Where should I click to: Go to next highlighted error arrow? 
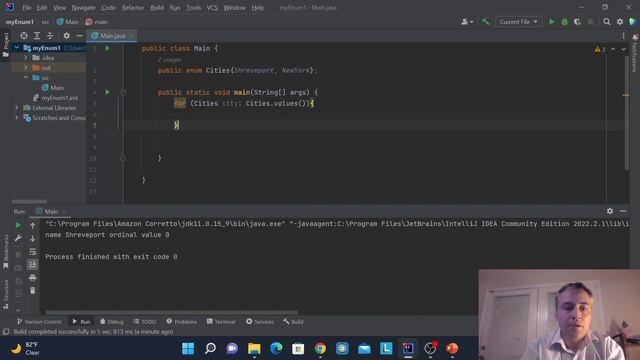[623, 49]
